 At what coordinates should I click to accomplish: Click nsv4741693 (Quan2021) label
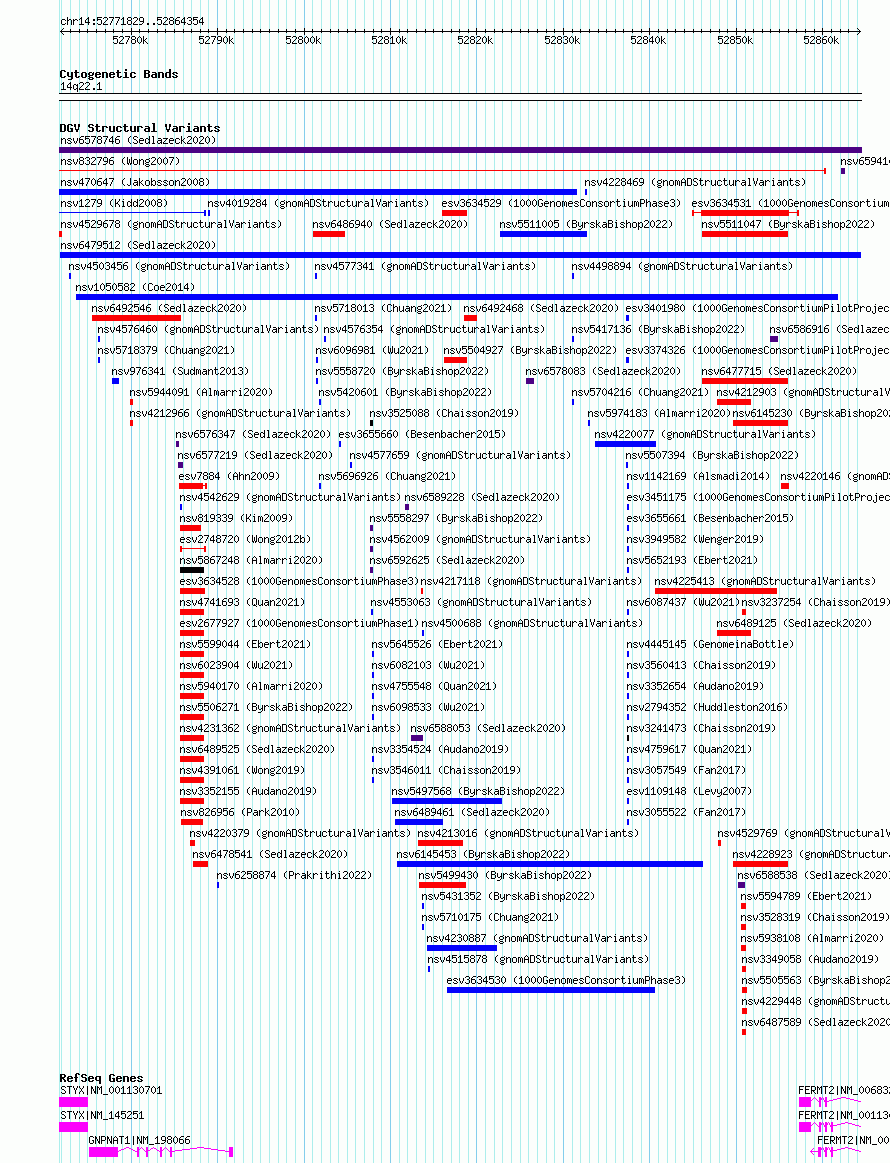(243, 602)
